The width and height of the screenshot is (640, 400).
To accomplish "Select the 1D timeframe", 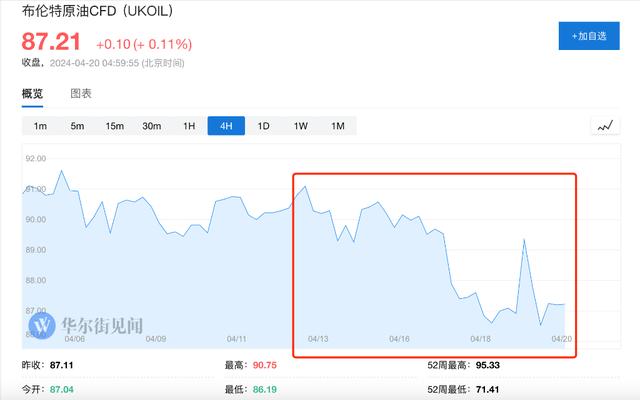I will click(x=263, y=126).
